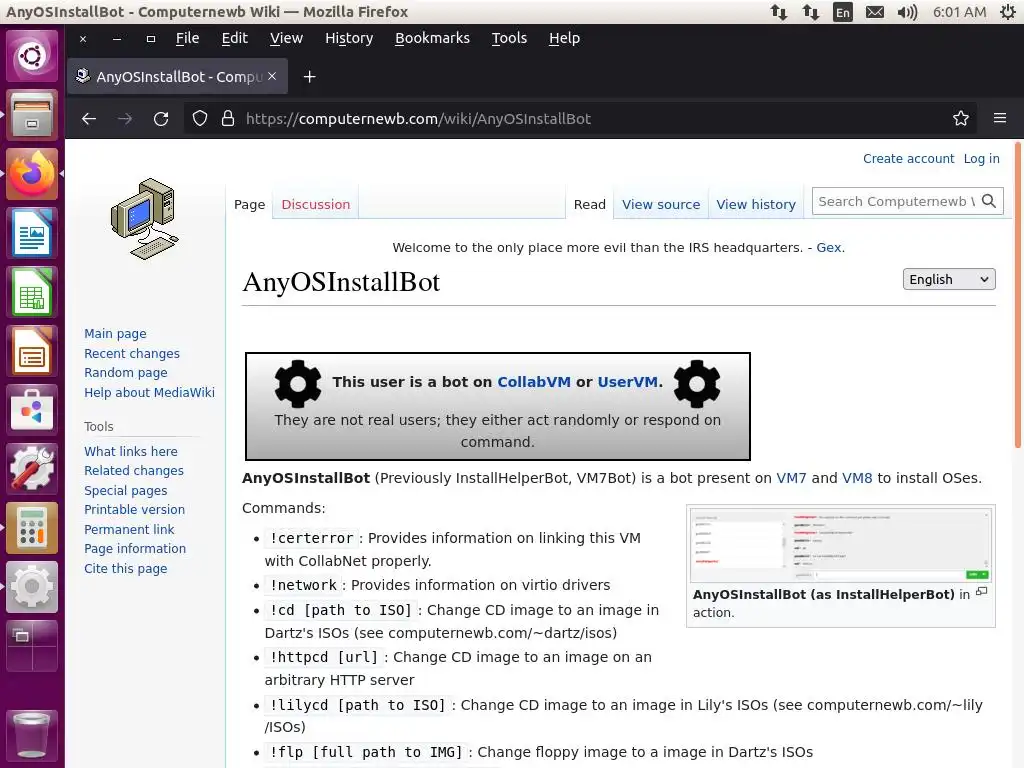Image resolution: width=1024 pixels, height=768 pixels.
Task: Click the Create account link
Action: (x=908, y=159)
